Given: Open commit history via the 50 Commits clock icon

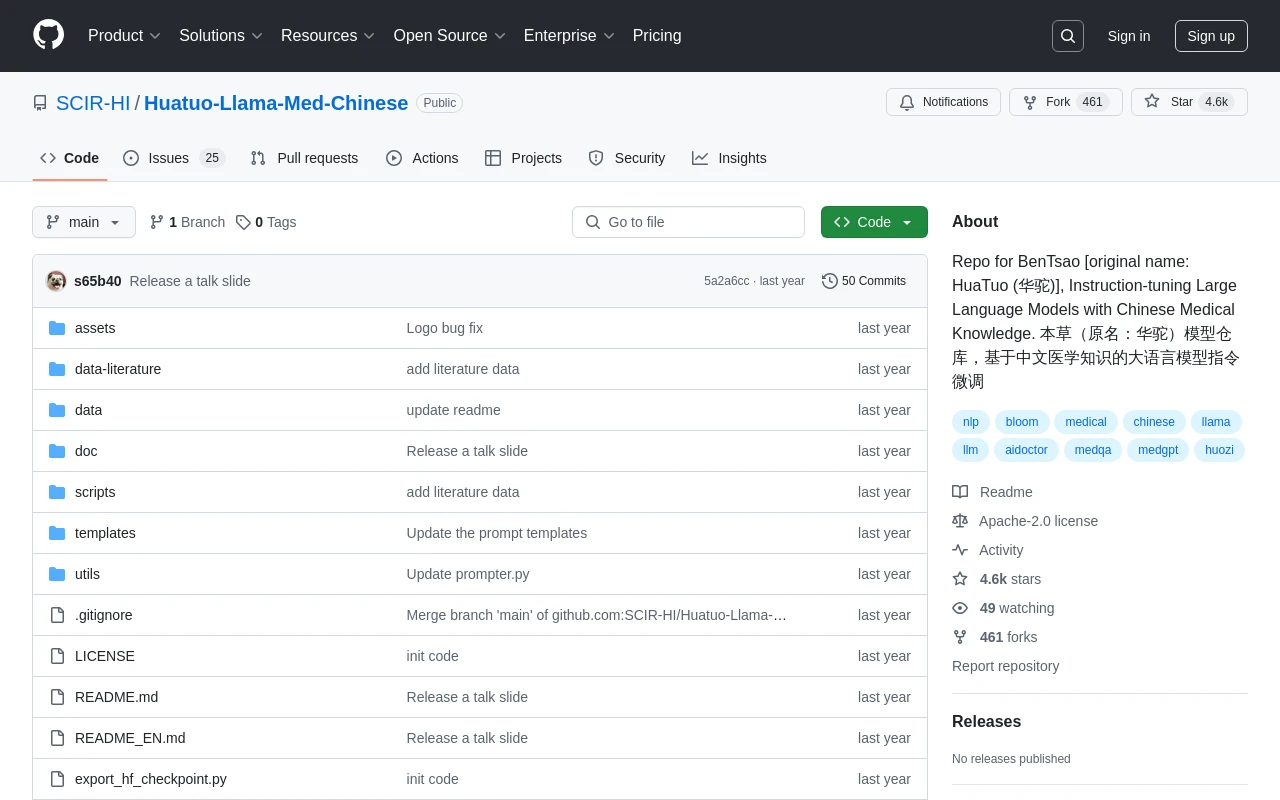Looking at the screenshot, I should point(830,281).
